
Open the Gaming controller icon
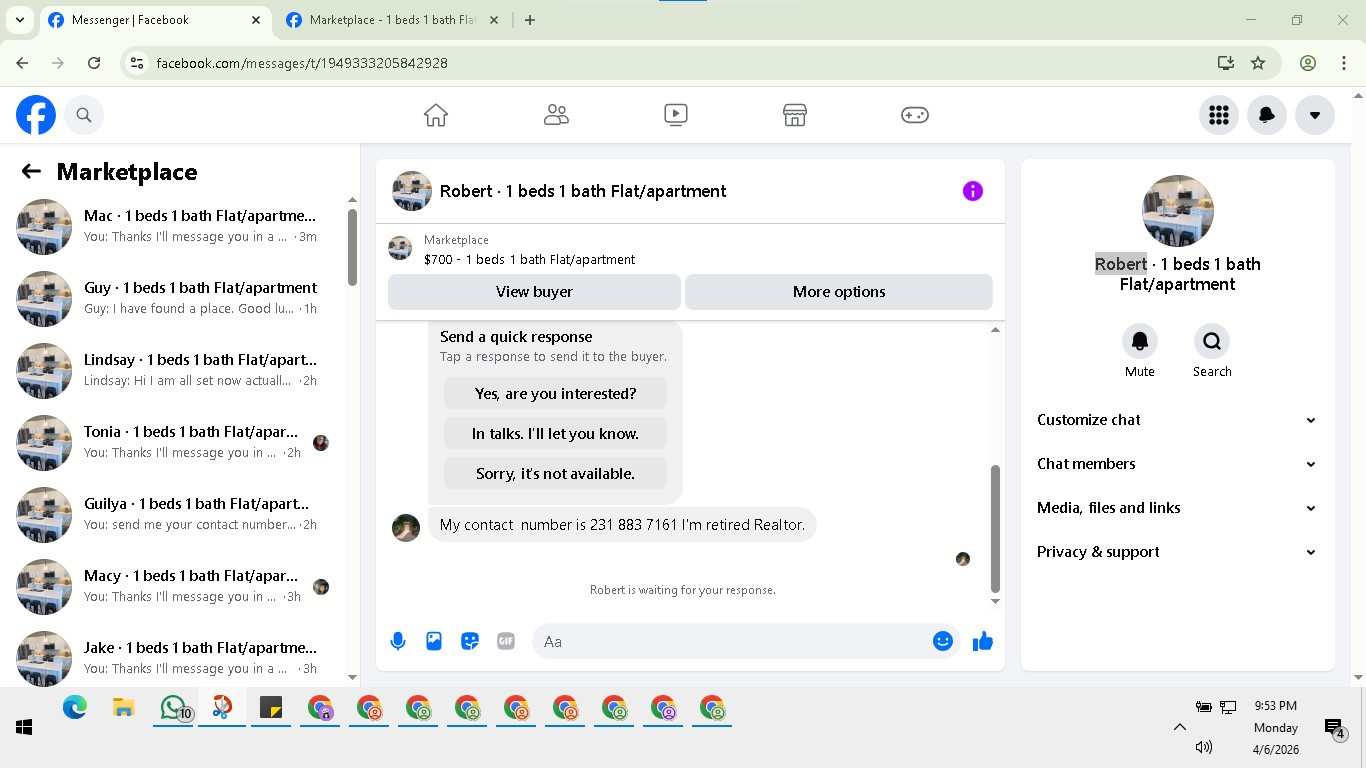click(915, 115)
